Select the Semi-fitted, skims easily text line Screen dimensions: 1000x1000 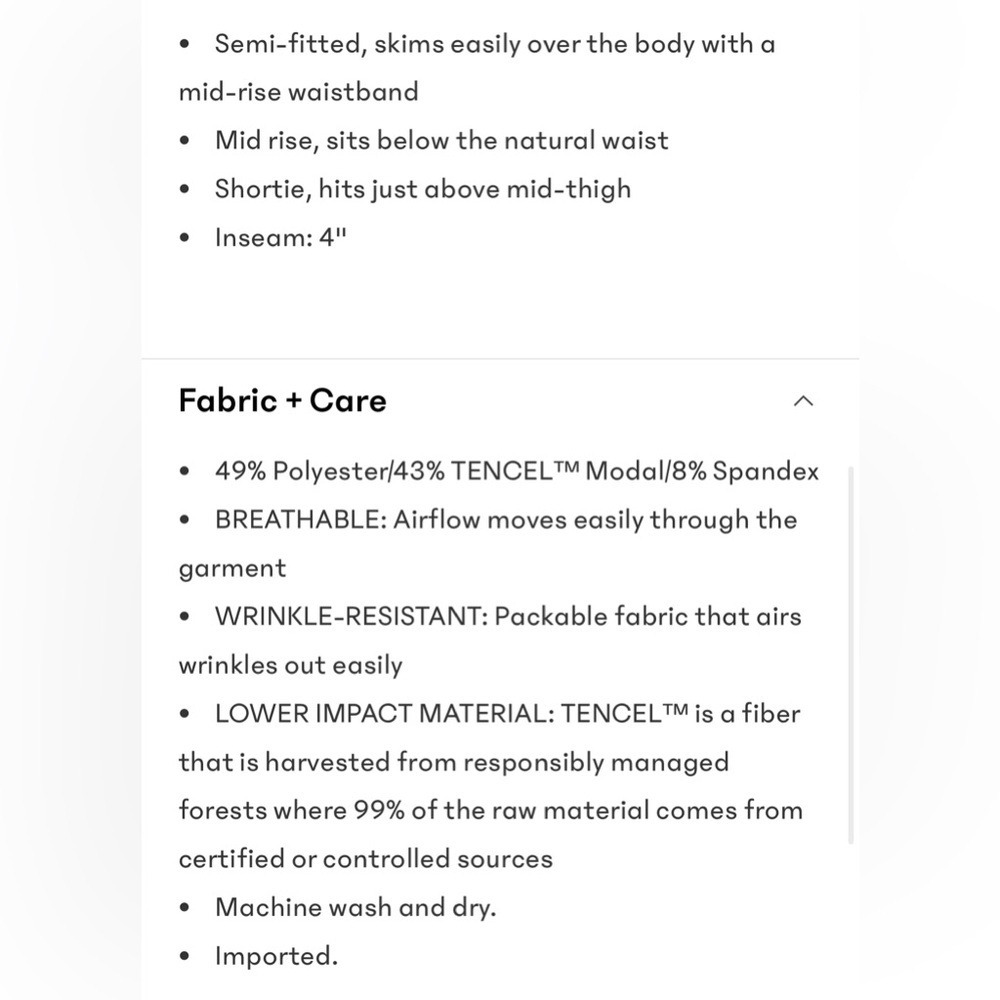point(495,44)
